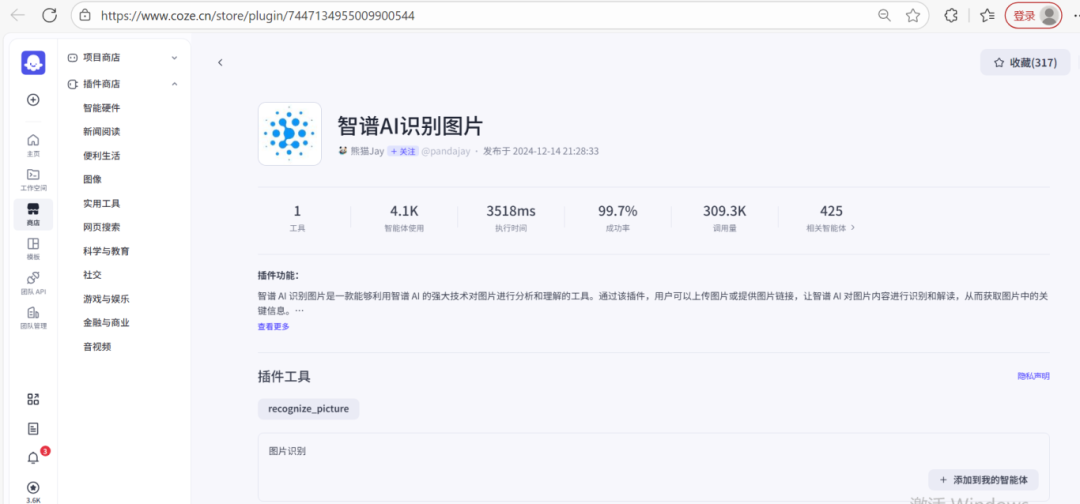Open the notifications bell icon

33,458
